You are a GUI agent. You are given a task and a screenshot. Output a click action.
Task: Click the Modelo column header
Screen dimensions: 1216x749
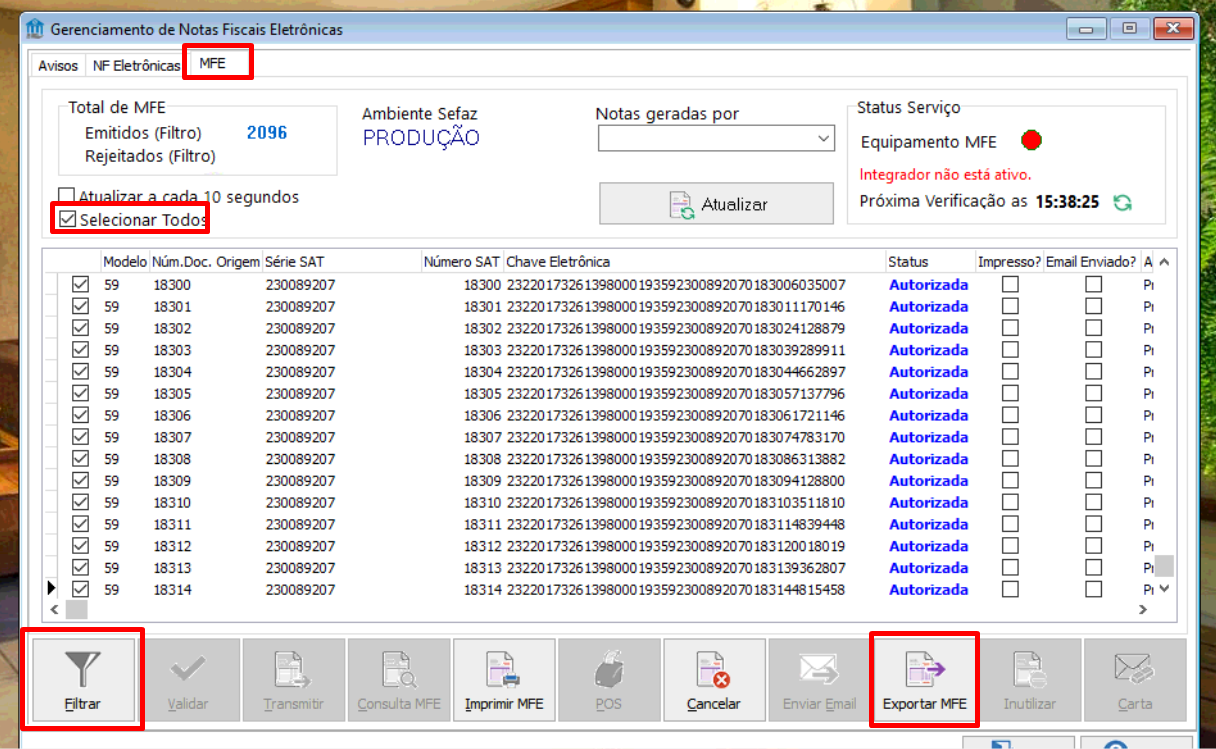coord(125,262)
